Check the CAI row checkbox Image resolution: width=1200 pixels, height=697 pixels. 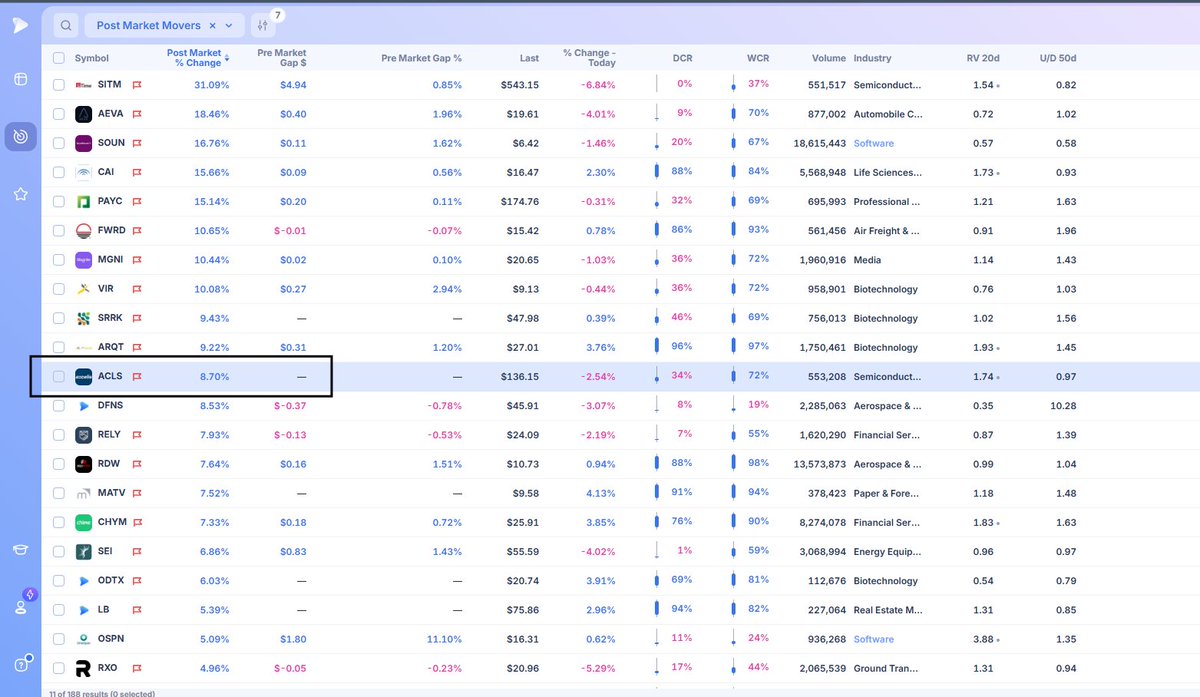58,172
